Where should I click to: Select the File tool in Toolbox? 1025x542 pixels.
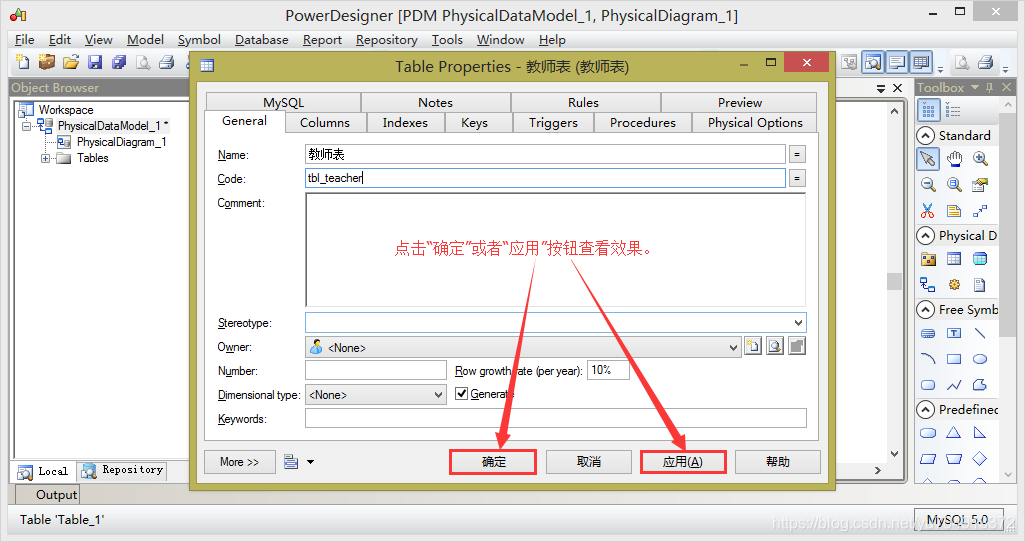(980, 284)
